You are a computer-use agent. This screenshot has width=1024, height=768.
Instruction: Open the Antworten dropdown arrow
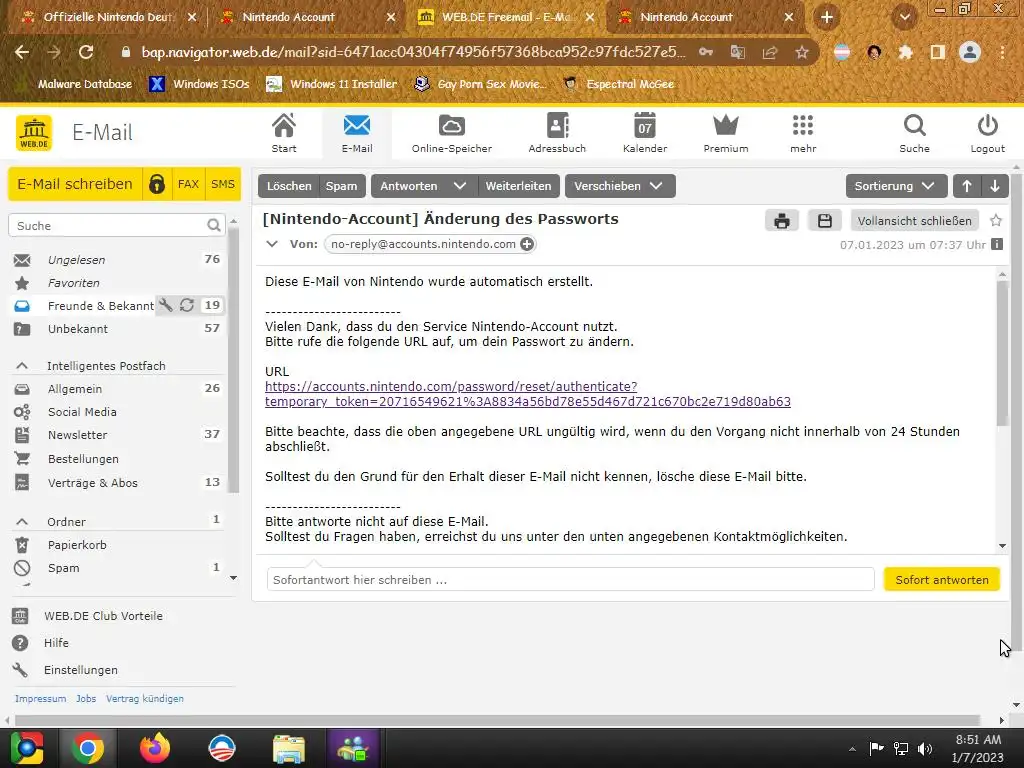(x=460, y=186)
